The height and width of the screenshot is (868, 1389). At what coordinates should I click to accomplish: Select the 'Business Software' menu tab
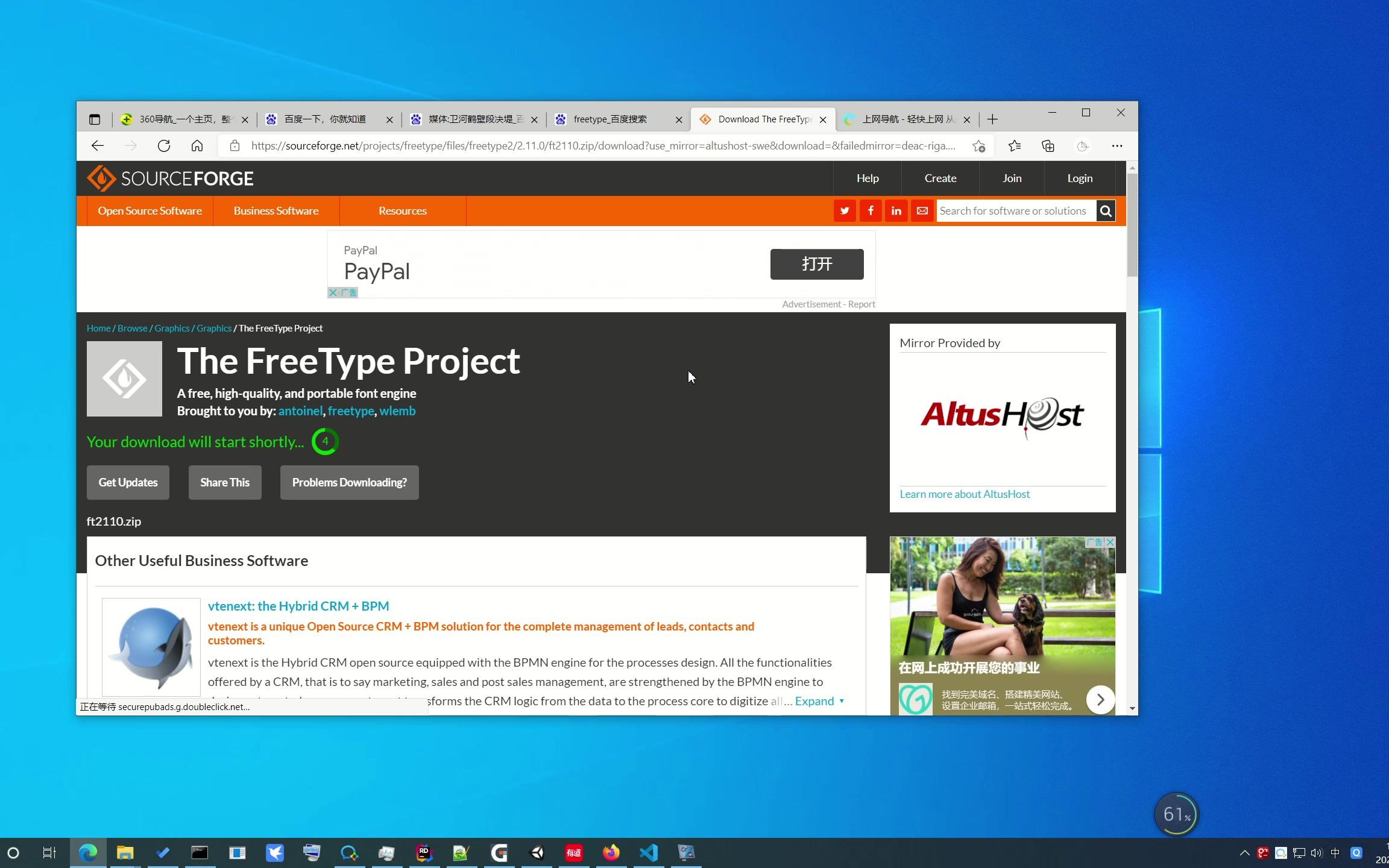point(276,211)
